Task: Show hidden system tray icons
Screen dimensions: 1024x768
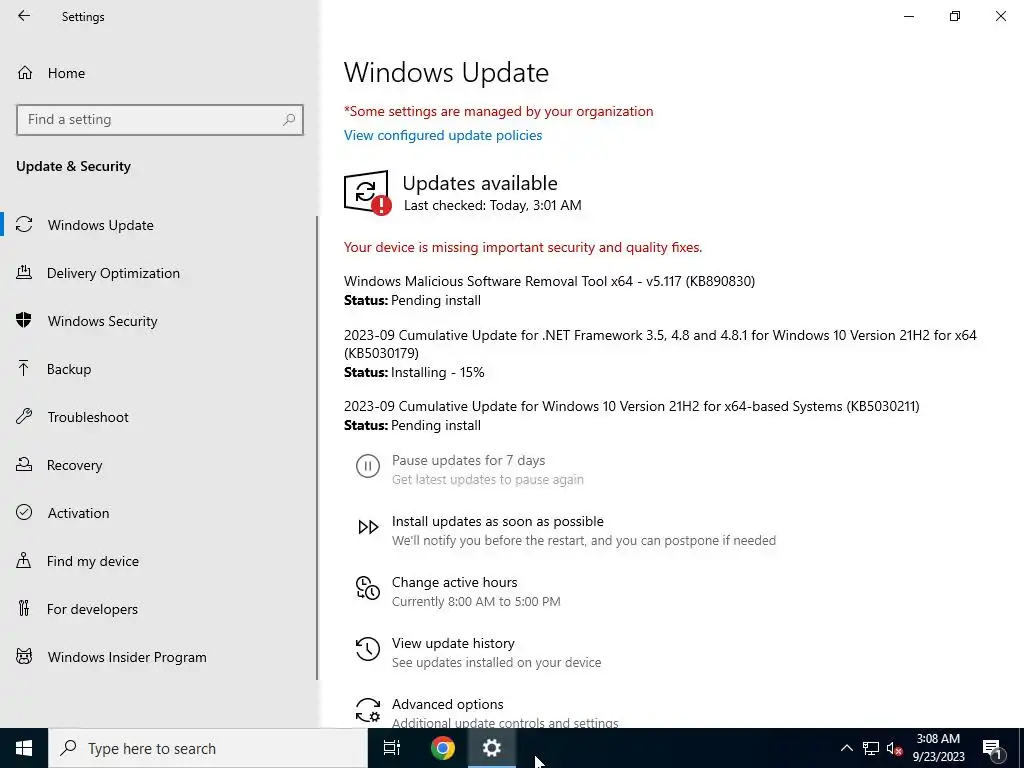Action: (846, 748)
